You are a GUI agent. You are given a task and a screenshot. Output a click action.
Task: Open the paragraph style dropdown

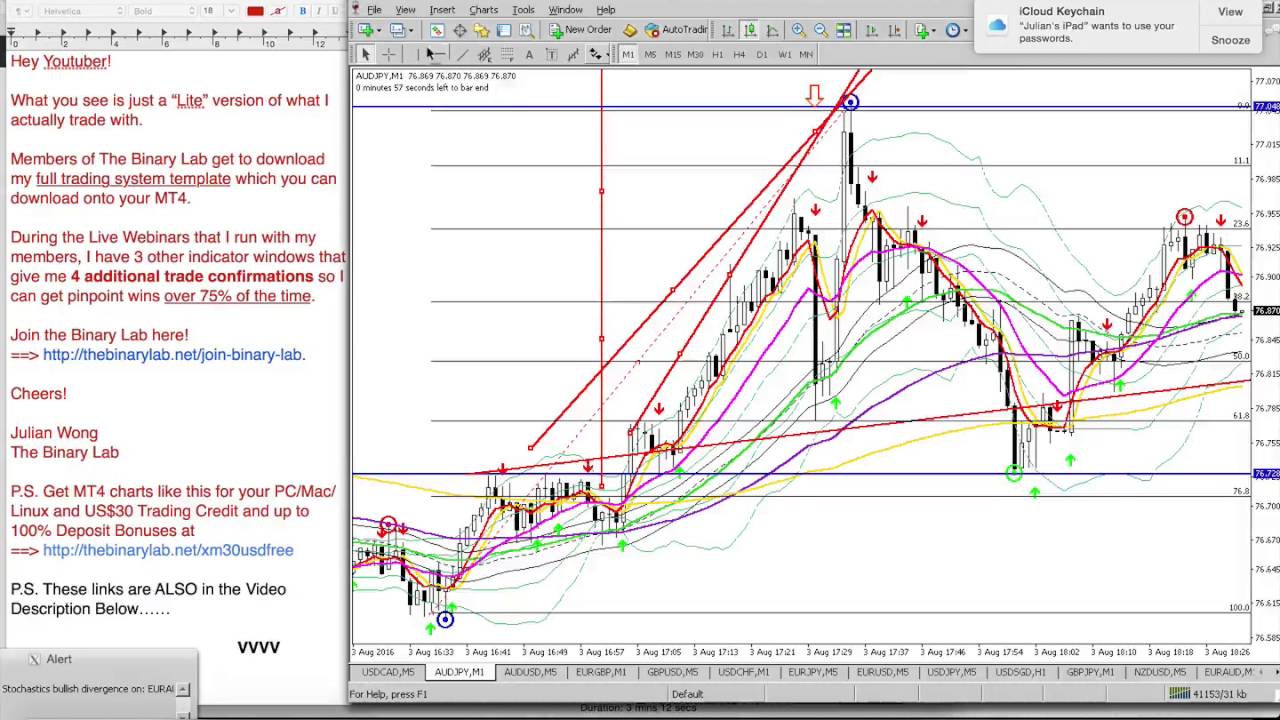click(x=20, y=11)
